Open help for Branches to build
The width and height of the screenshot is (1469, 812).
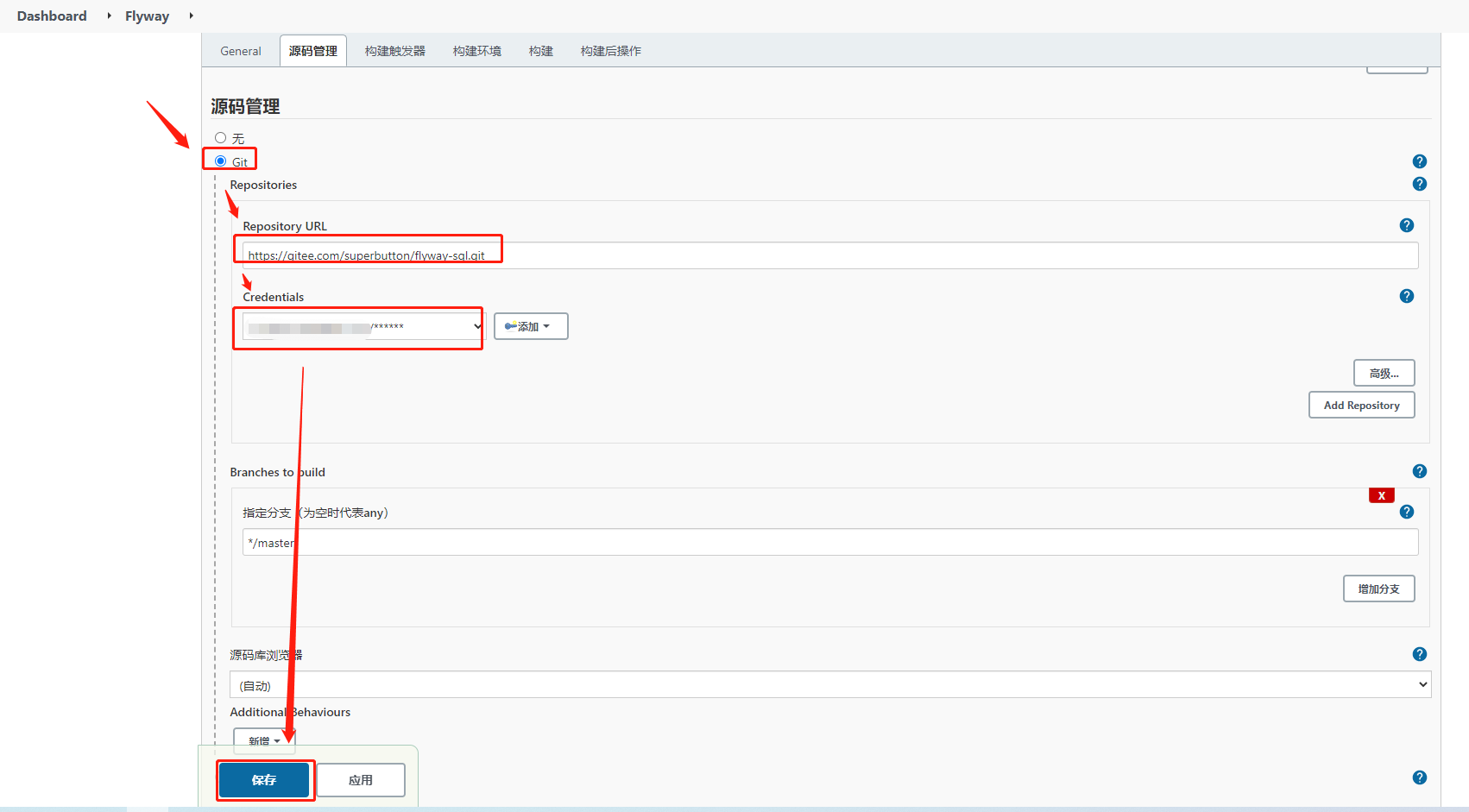(1420, 471)
